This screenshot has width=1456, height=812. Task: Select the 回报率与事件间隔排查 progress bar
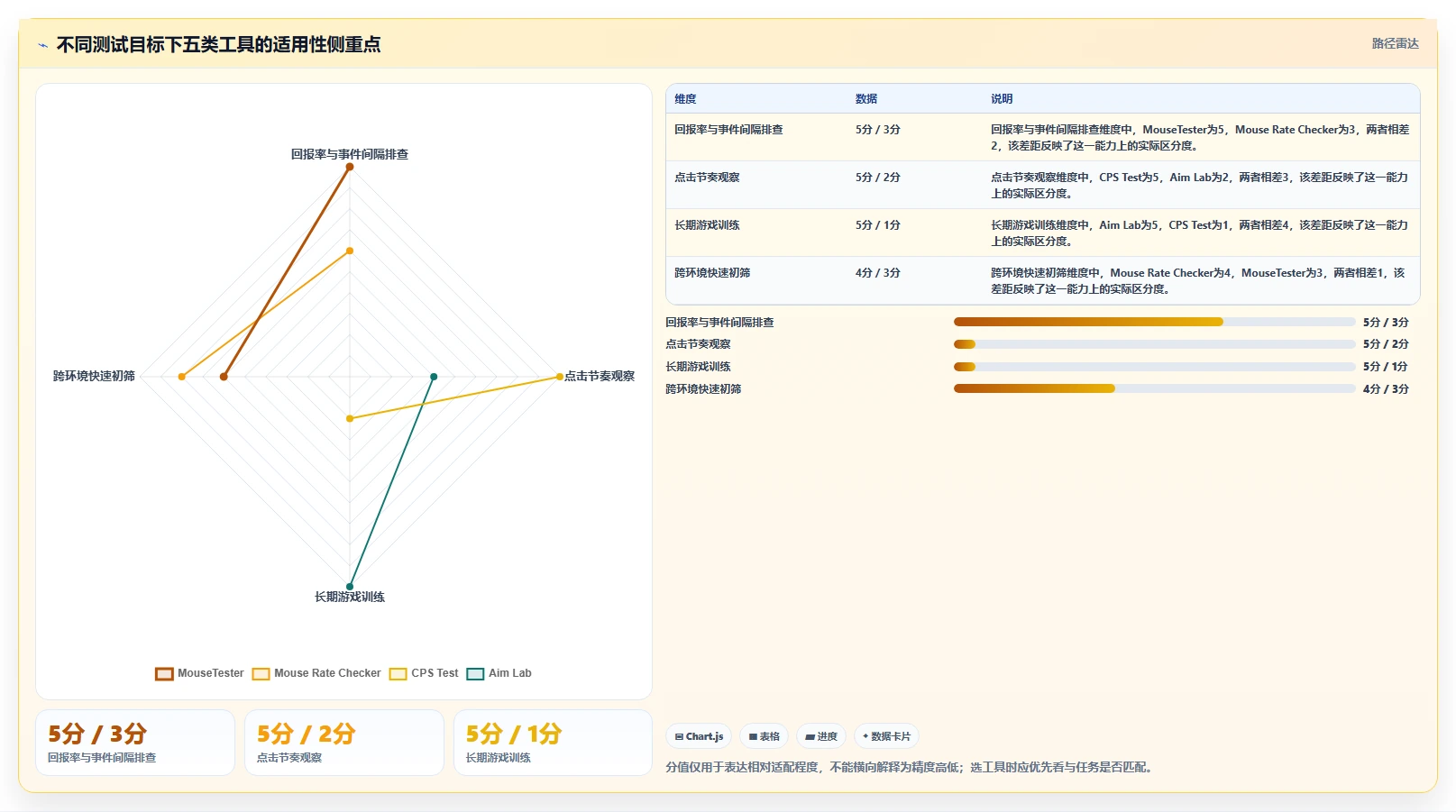pyautogui.click(x=1154, y=322)
